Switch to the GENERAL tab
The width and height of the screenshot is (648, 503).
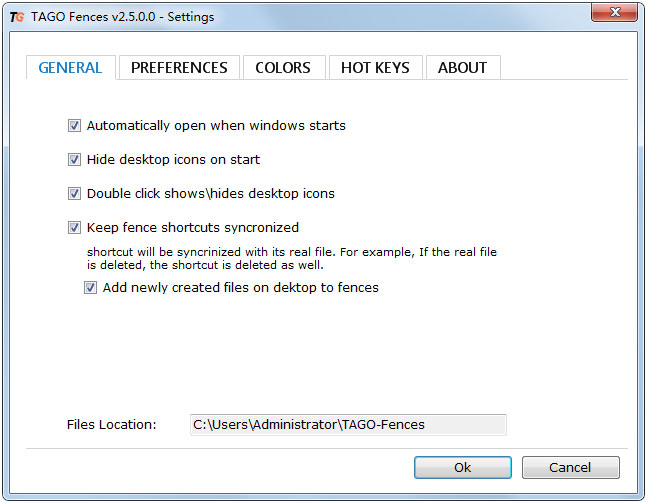pos(70,67)
